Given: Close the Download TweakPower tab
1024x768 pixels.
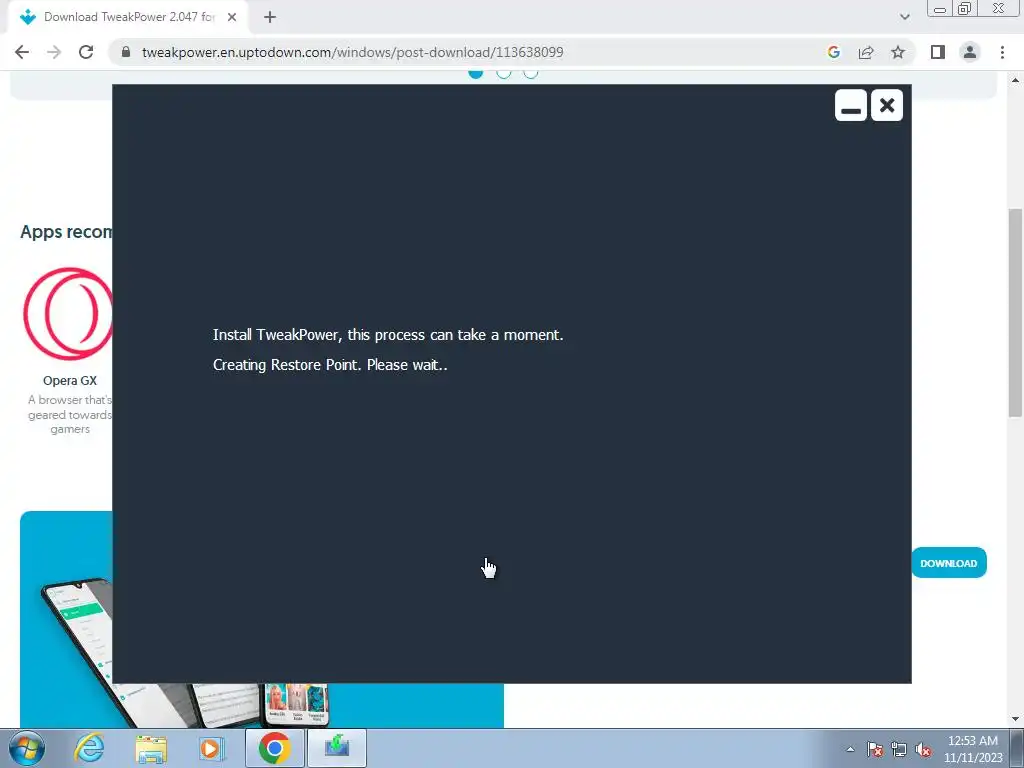Looking at the screenshot, I should click(x=232, y=17).
